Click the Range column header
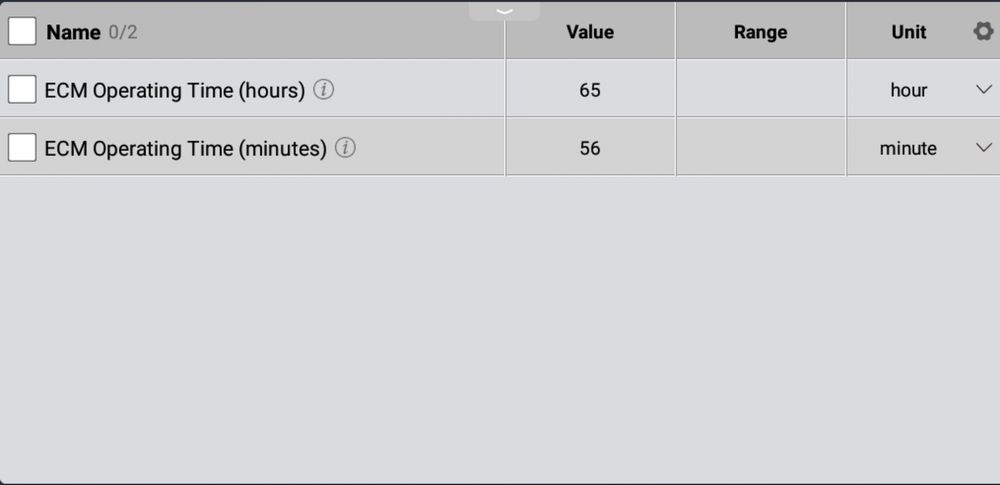Screen dimensions: 1000x485 [760, 32]
